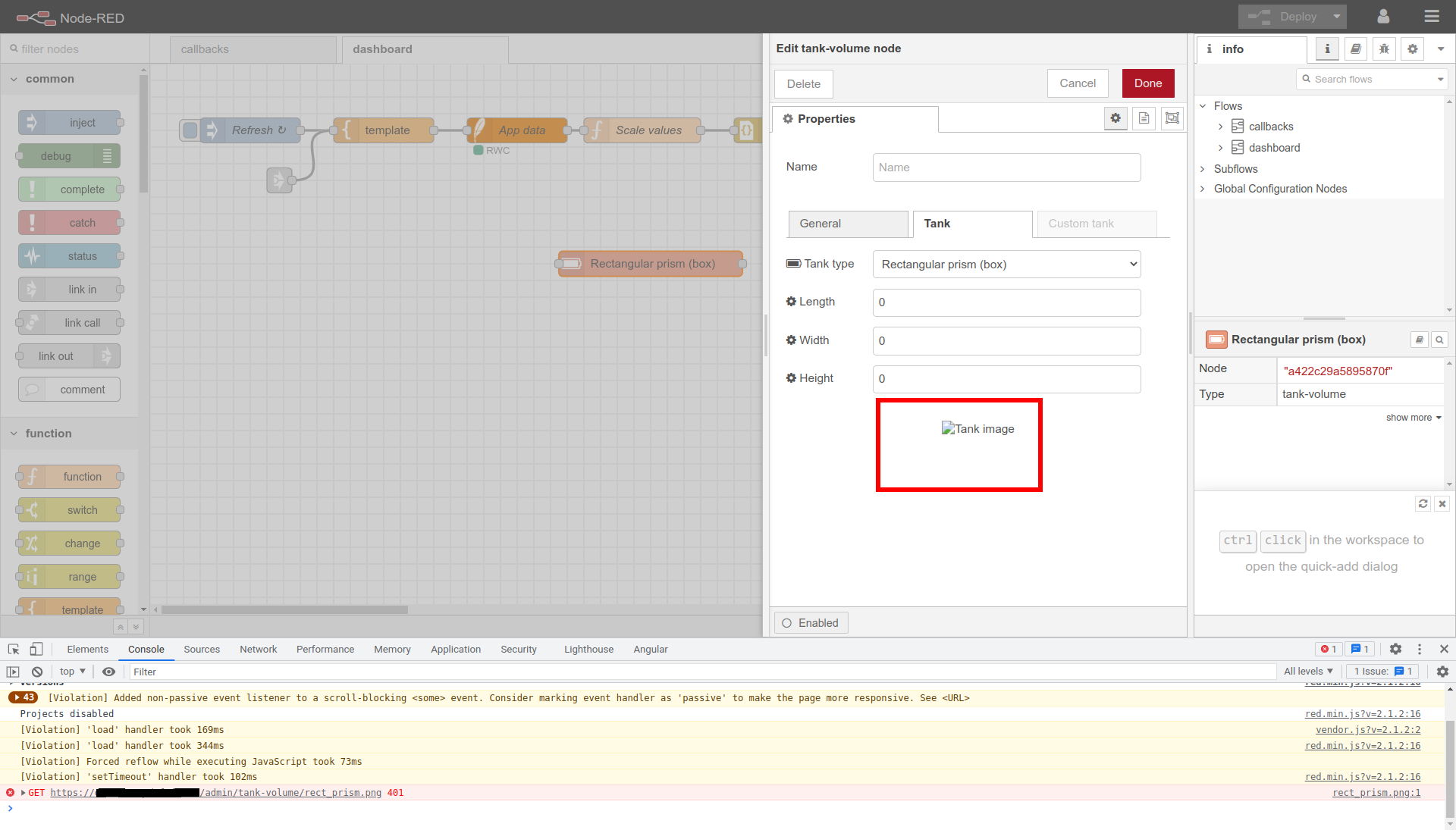Viewport: 1456px width, 830px height.
Task: Open the All levels log filter
Action: pyautogui.click(x=1307, y=672)
